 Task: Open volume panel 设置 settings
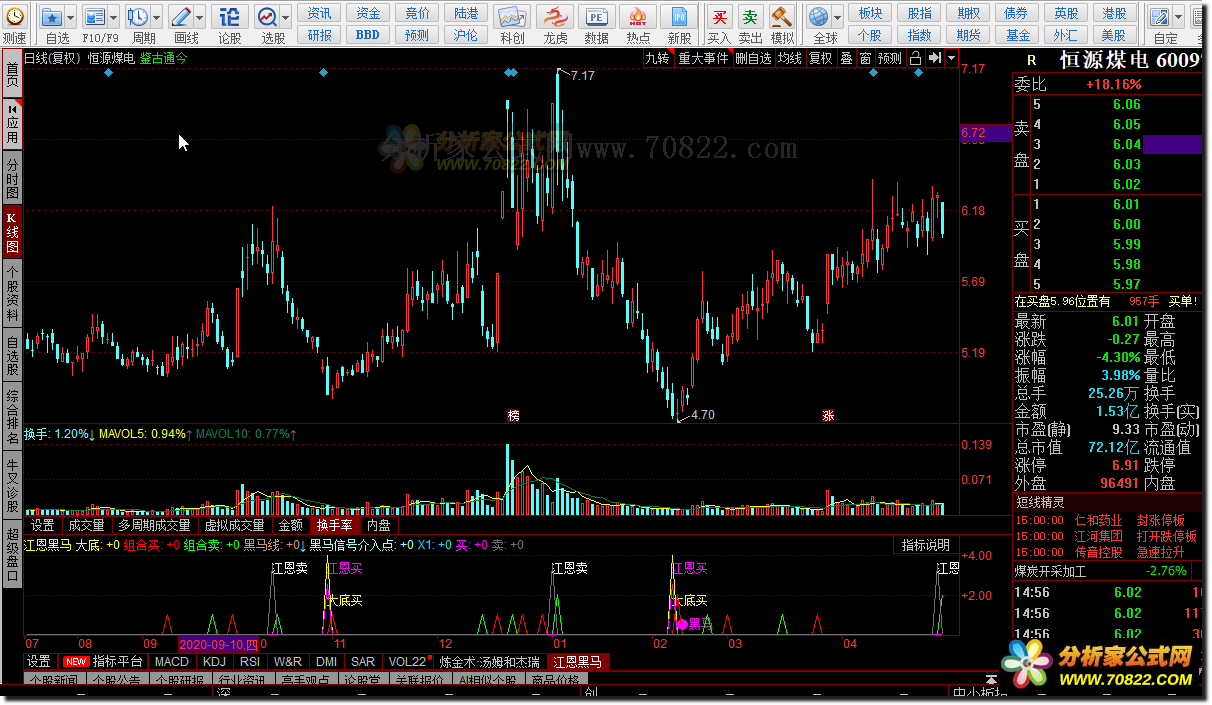coord(42,525)
